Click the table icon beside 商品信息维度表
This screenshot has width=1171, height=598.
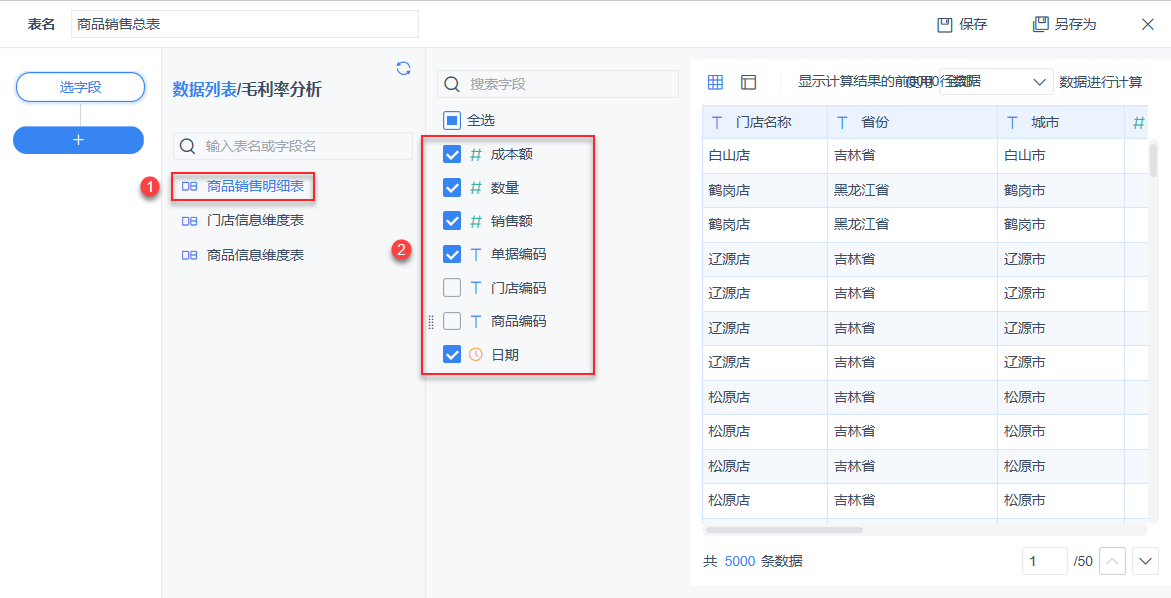[x=190, y=255]
